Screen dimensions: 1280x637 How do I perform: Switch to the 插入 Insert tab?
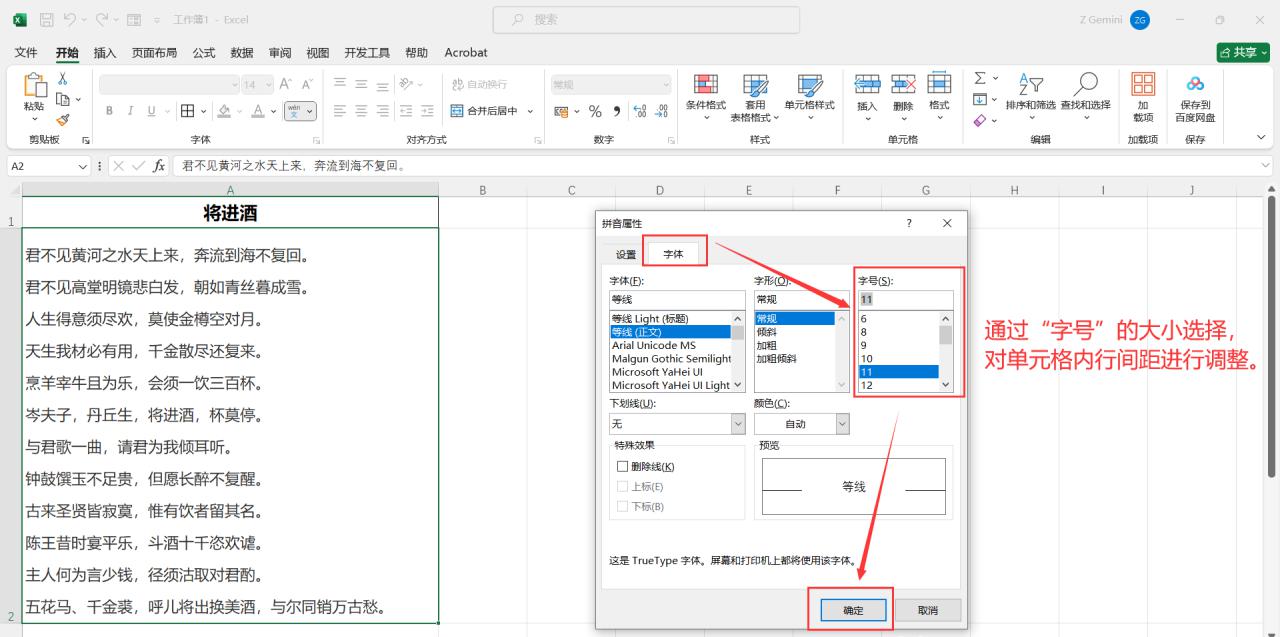click(105, 53)
